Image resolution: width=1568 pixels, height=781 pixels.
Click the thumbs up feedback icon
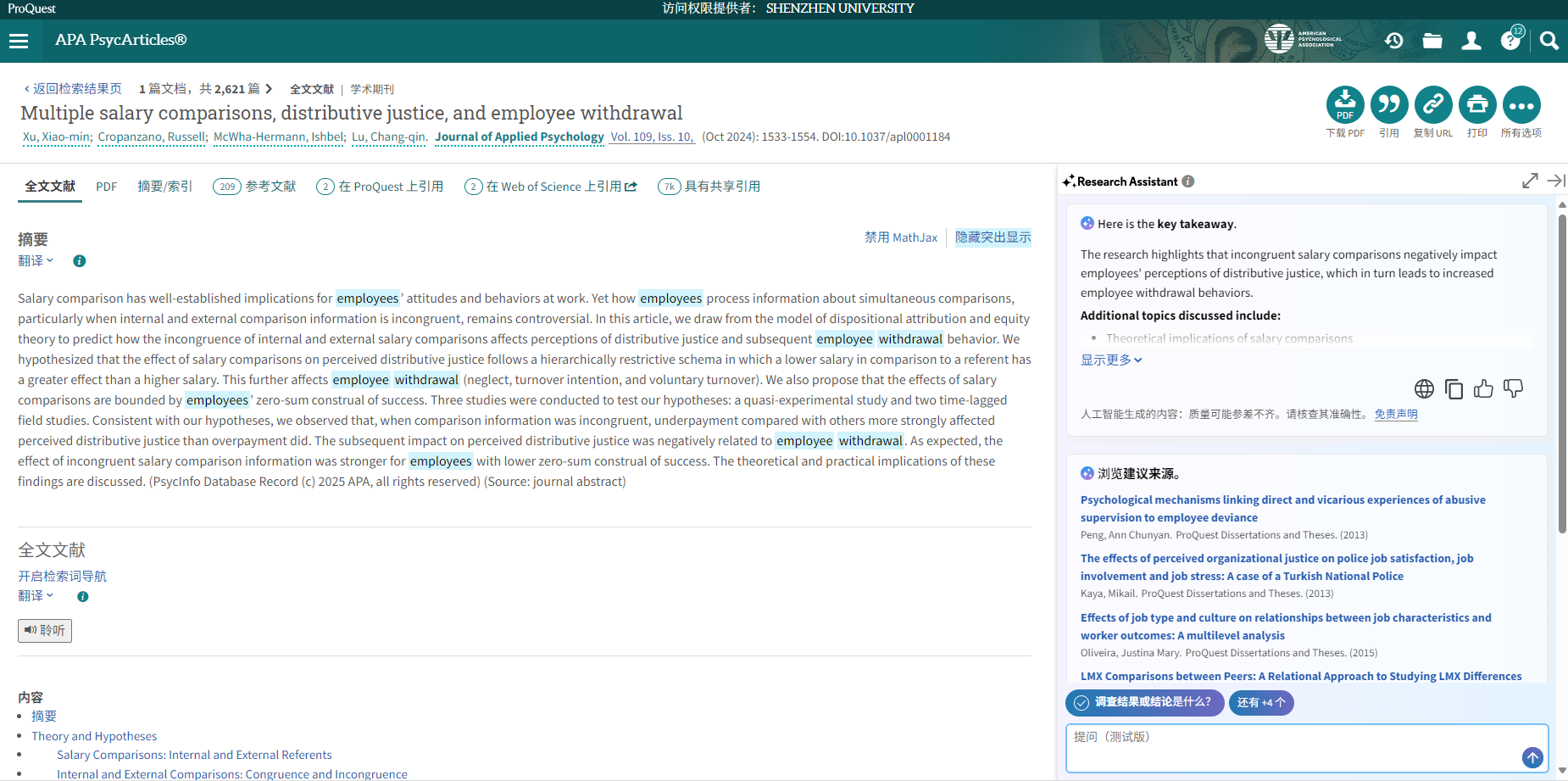pos(1483,388)
